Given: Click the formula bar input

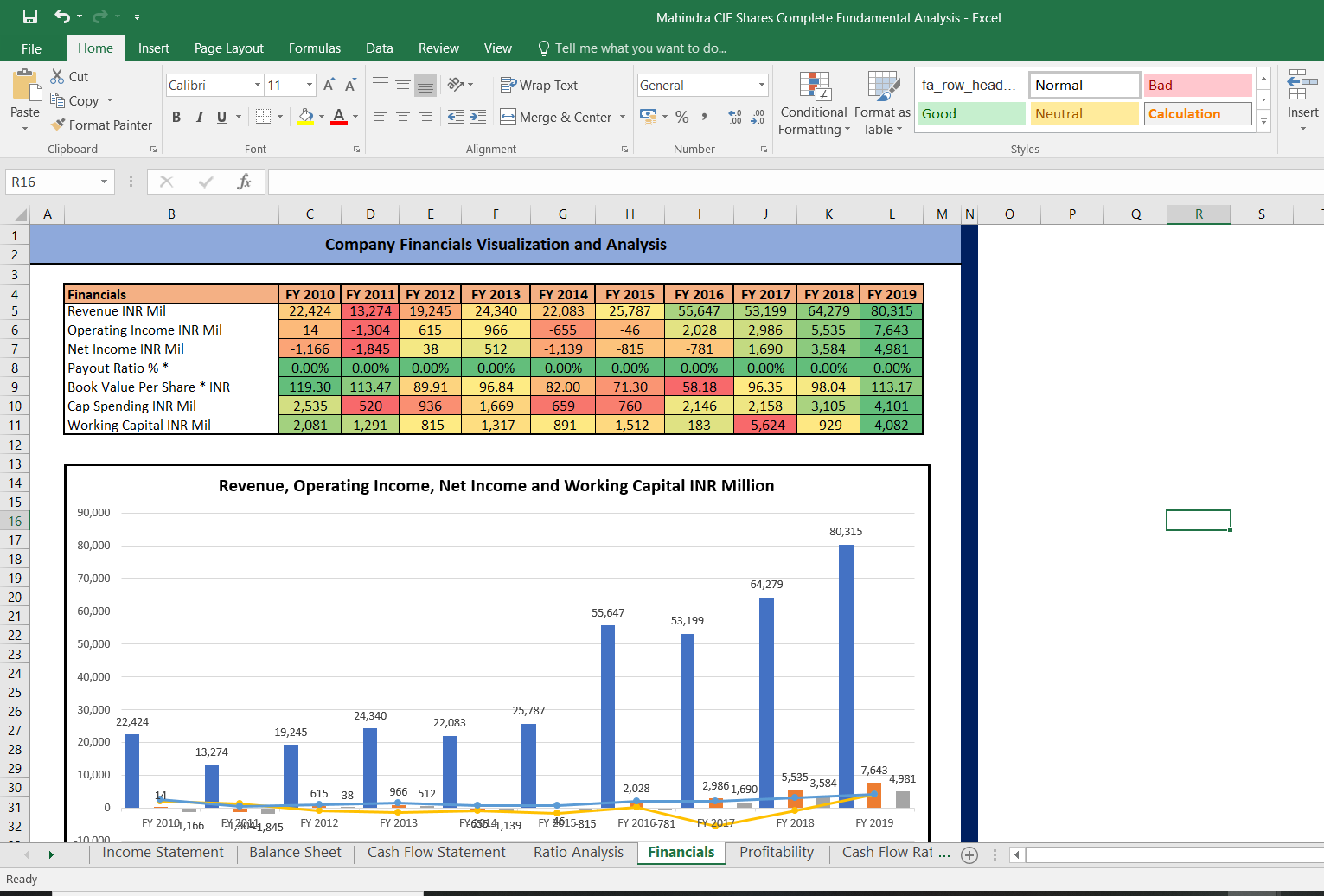Looking at the screenshot, I should 796,182.
